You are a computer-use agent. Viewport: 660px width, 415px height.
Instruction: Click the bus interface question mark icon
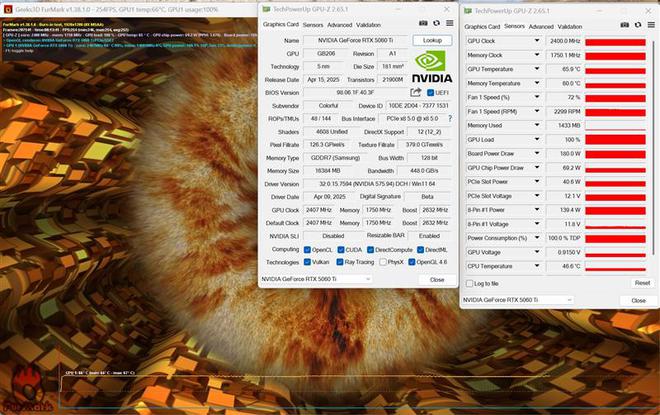[x=449, y=118]
